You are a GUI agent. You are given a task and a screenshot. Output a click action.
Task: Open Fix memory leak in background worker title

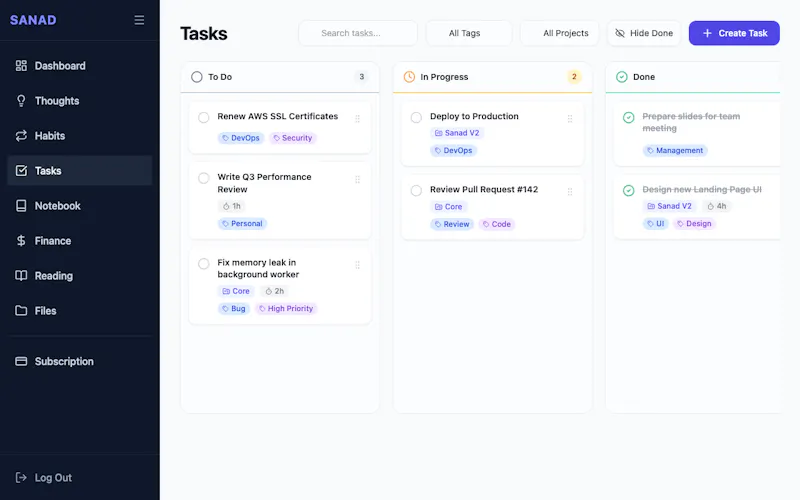coord(258,268)
